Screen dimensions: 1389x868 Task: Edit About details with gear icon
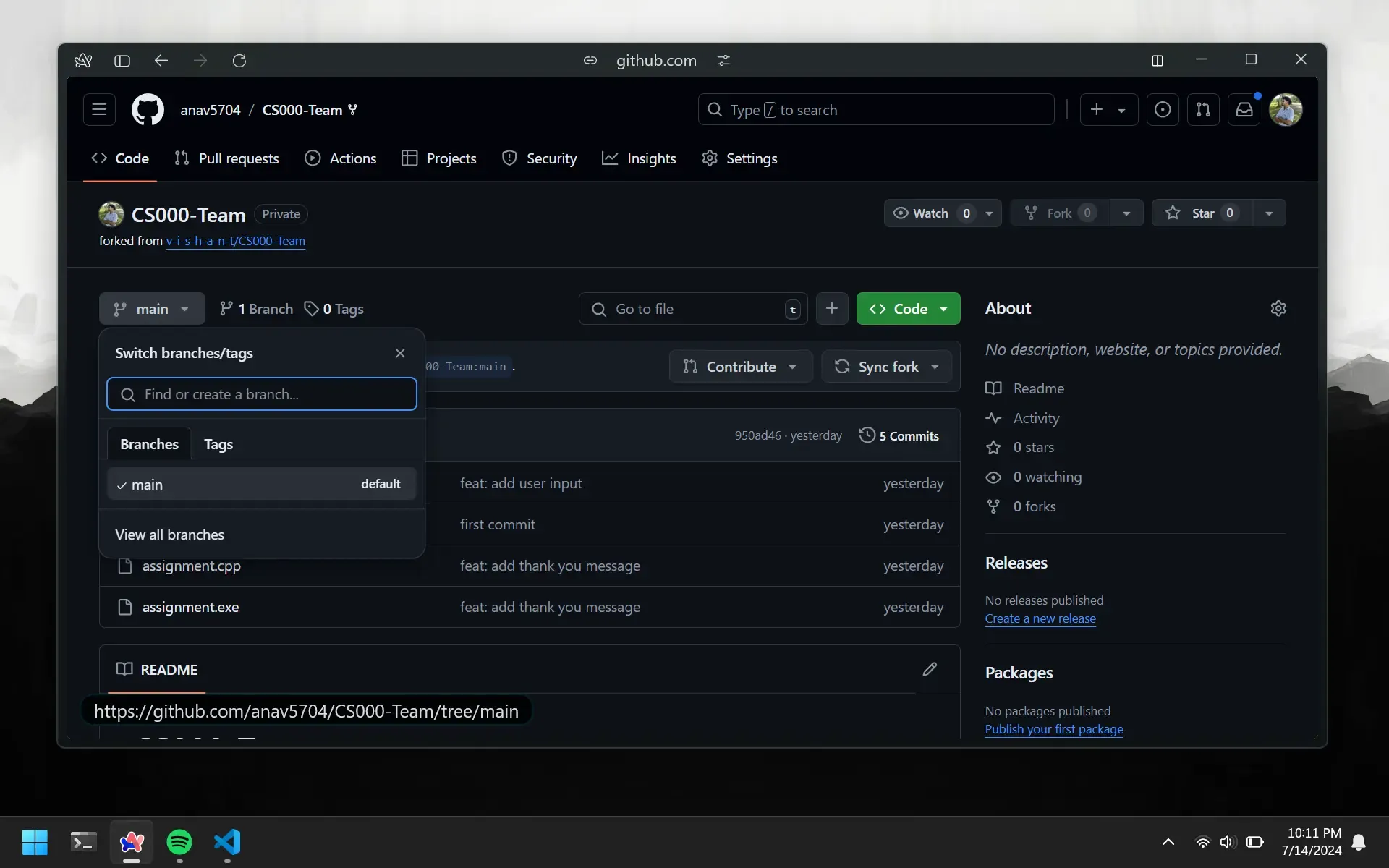1278,308
